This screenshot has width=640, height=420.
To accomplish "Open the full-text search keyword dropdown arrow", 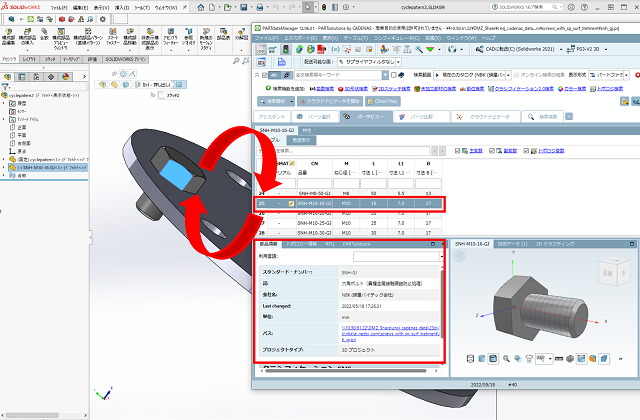I will click(385, 75).
